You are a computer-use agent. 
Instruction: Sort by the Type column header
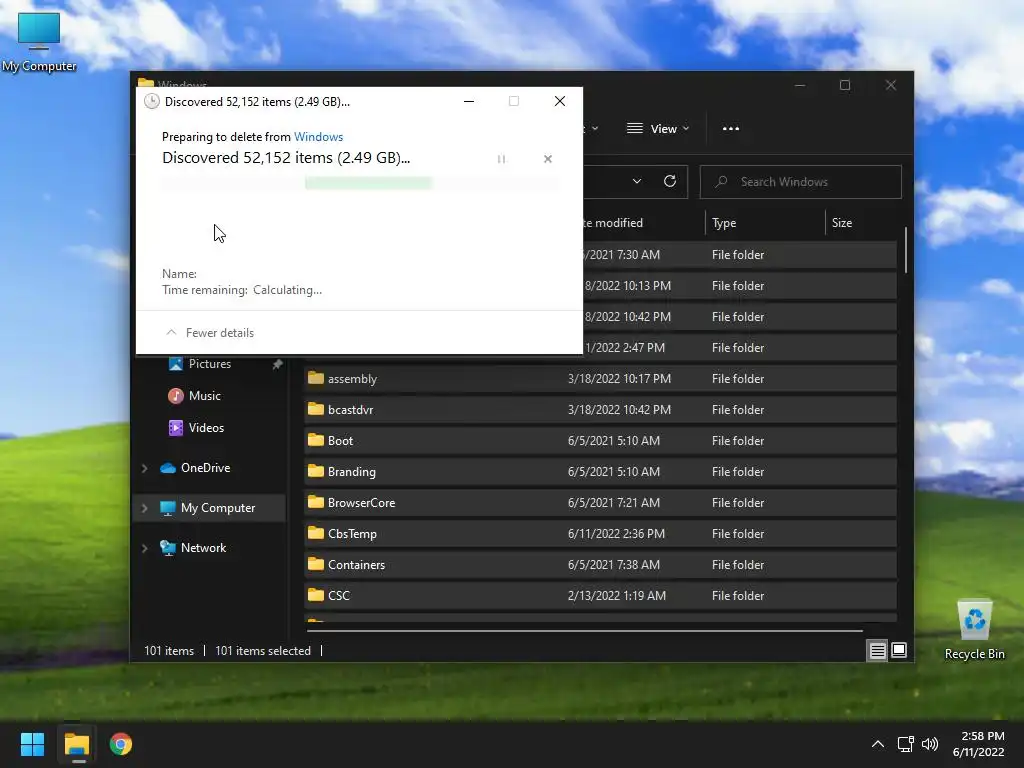pyautogui.click(x=724, y=223)
